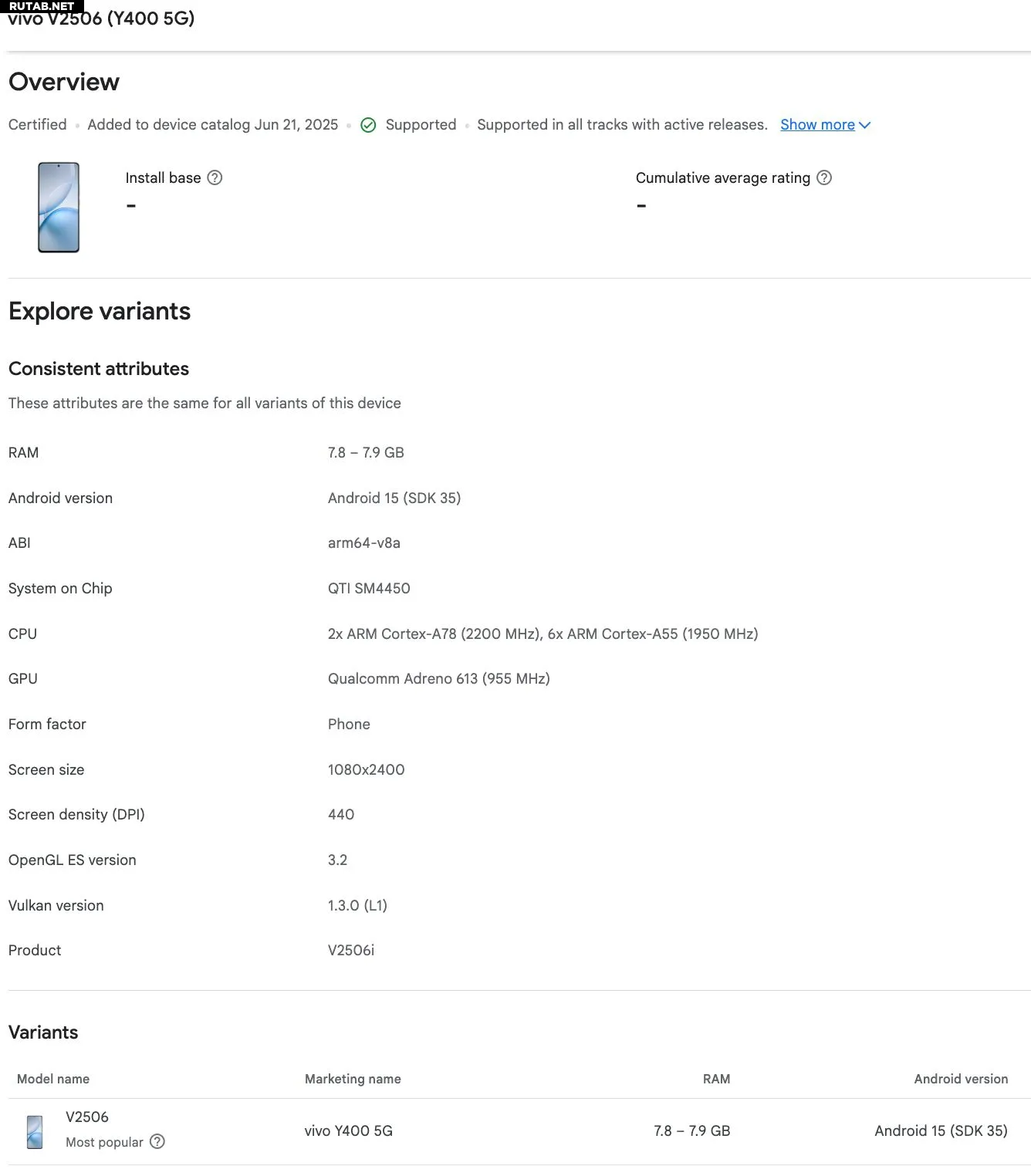This screenshot has width=1031, height=1176.
Task: Click the Most popular help icon
Action: point(157,1141)
